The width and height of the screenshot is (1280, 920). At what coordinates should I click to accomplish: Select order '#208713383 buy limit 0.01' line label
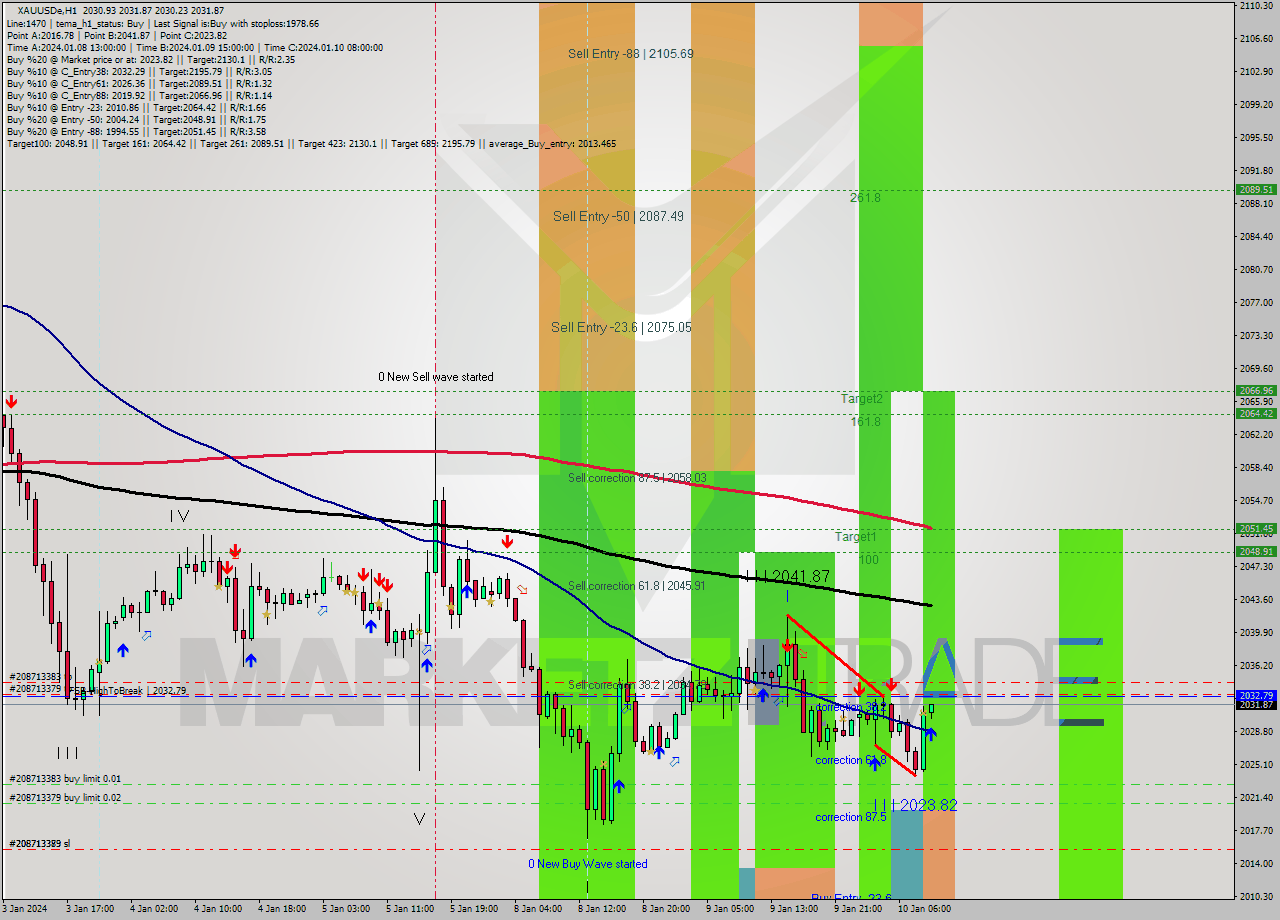point(65,779)
